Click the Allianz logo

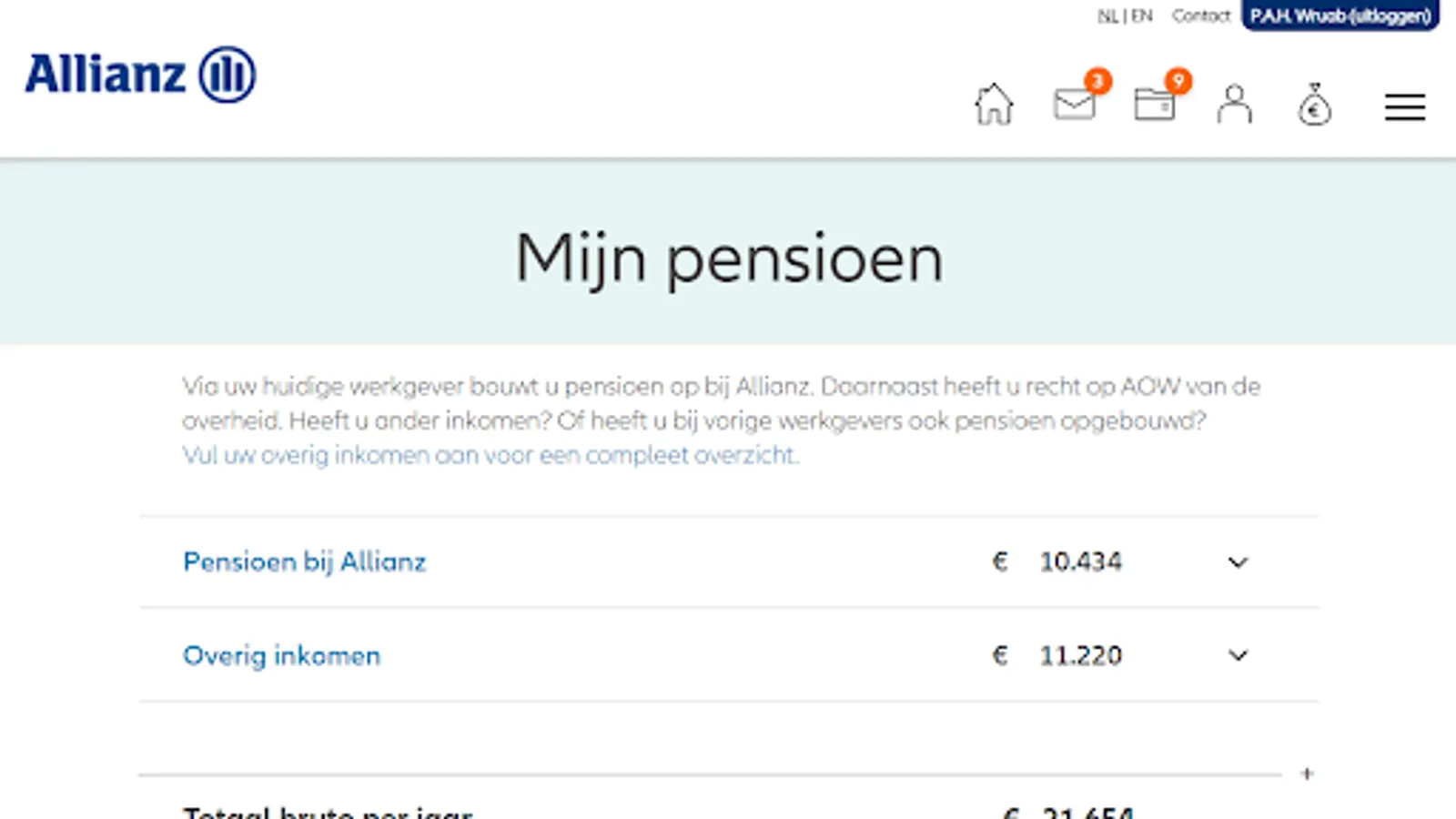coord(140,75)
